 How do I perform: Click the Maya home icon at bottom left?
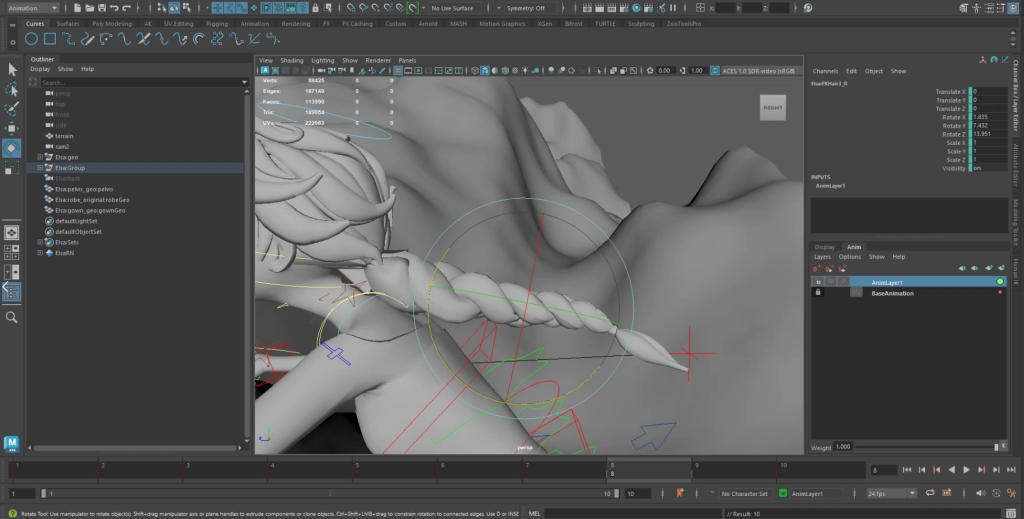point(11,443)
